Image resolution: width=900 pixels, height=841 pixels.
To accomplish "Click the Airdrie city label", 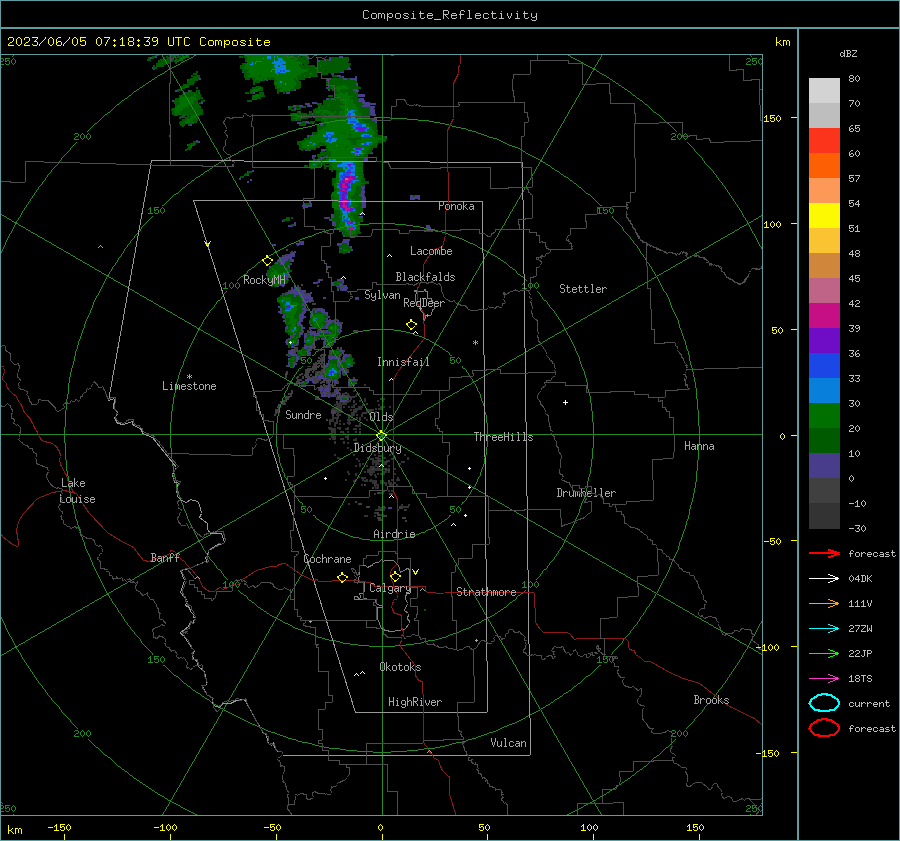I will tap(394, 534).
